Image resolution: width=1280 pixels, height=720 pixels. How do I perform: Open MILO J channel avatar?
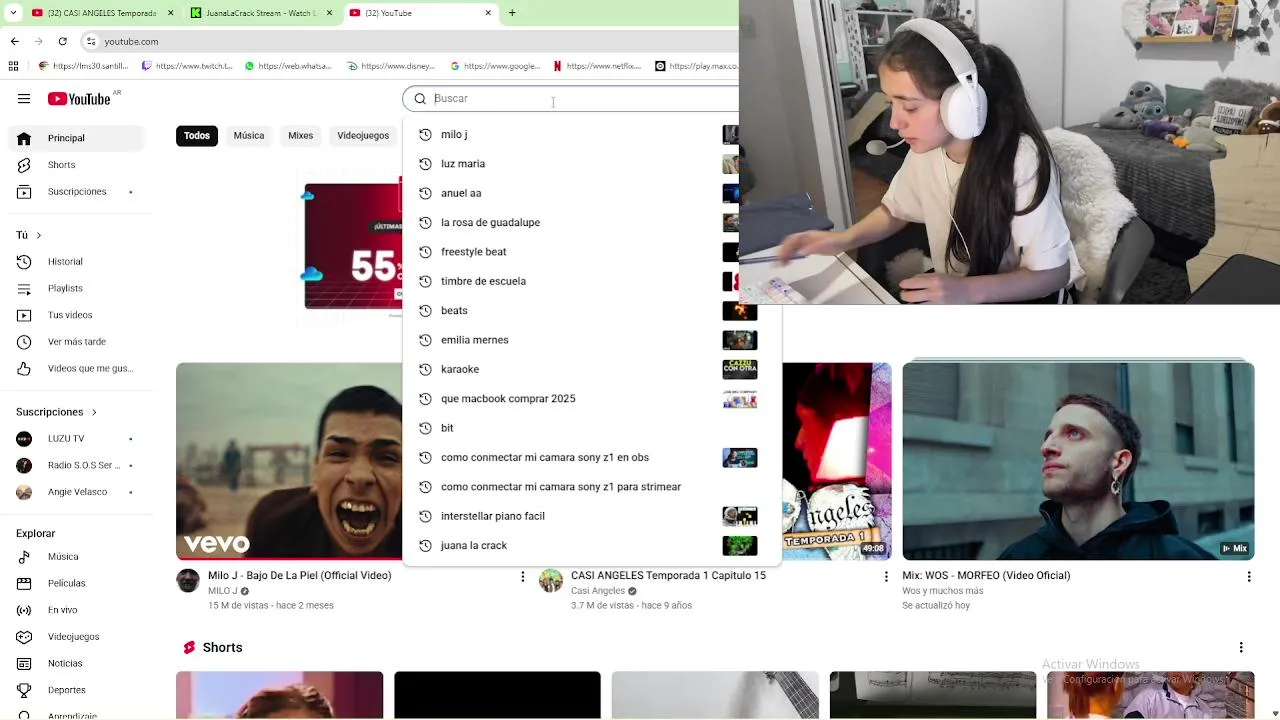[x=188, y=581]
